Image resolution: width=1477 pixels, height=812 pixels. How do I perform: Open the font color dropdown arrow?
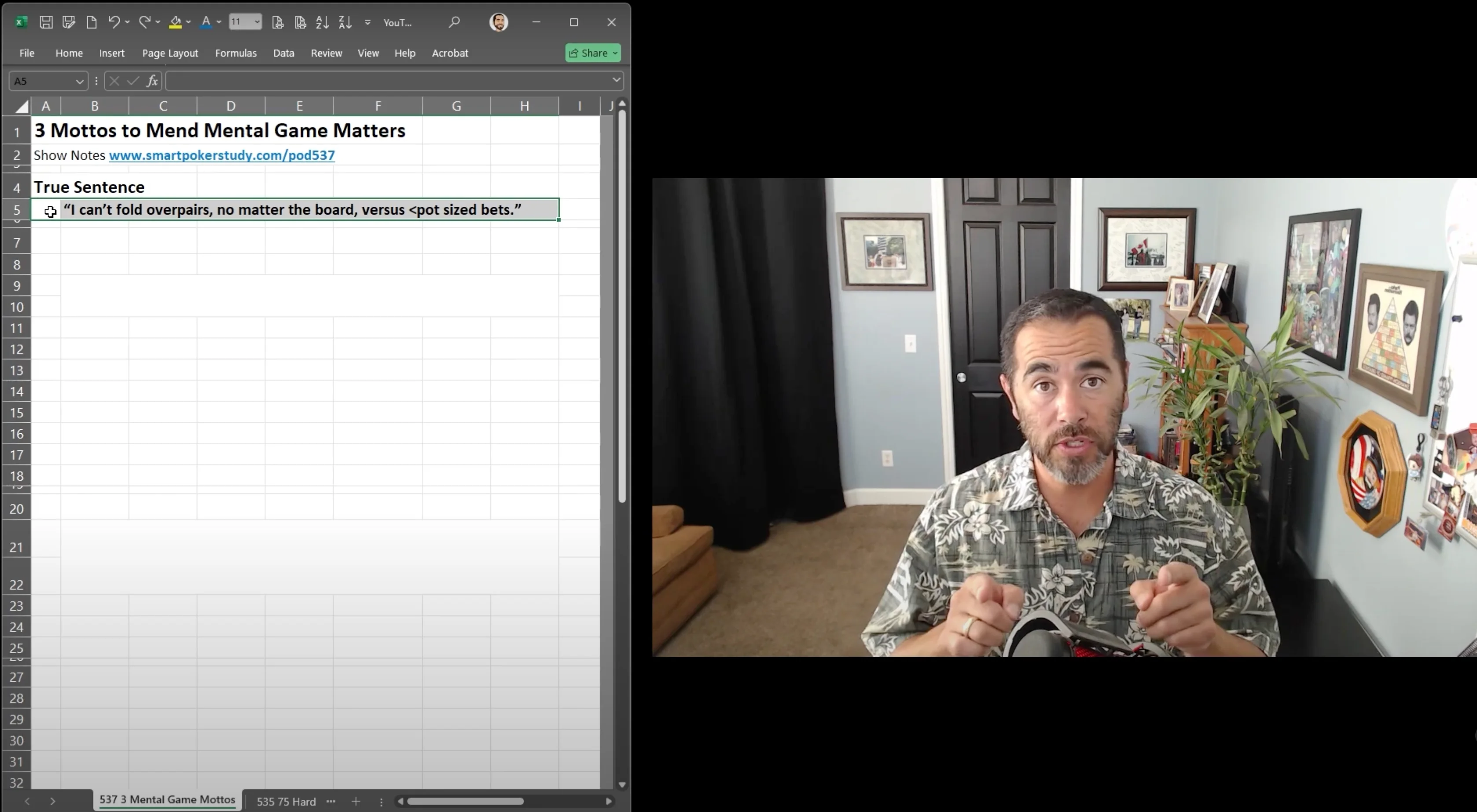tap(219, 22)
